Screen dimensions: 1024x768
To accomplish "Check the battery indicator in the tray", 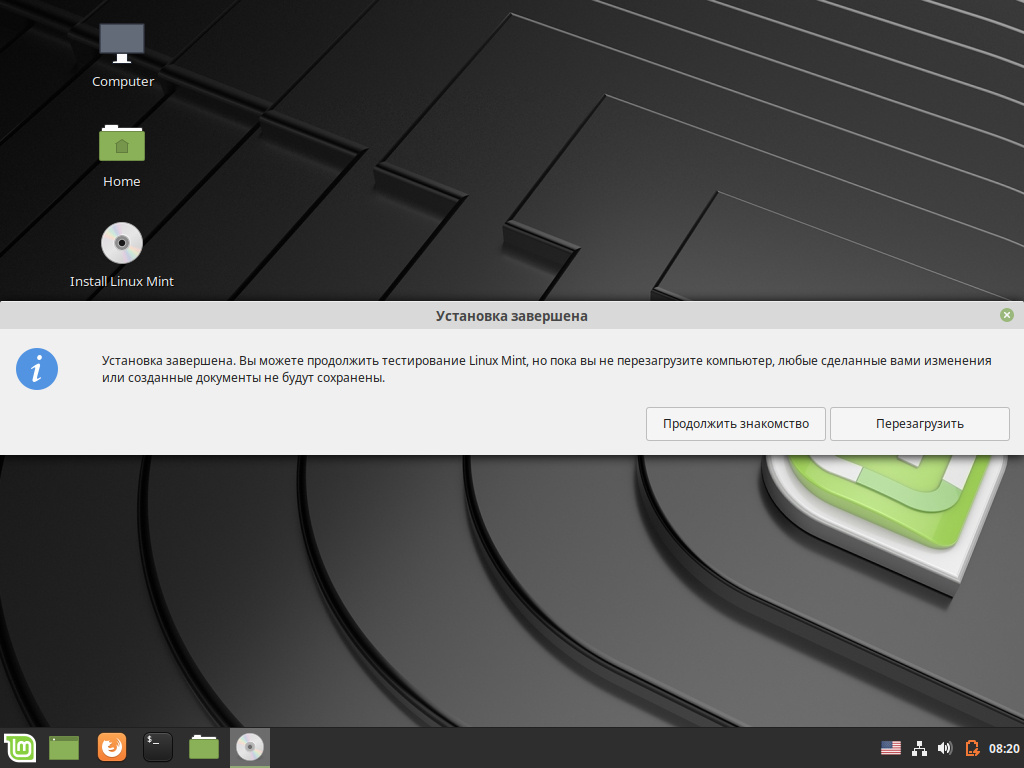I will pos(971,746).
